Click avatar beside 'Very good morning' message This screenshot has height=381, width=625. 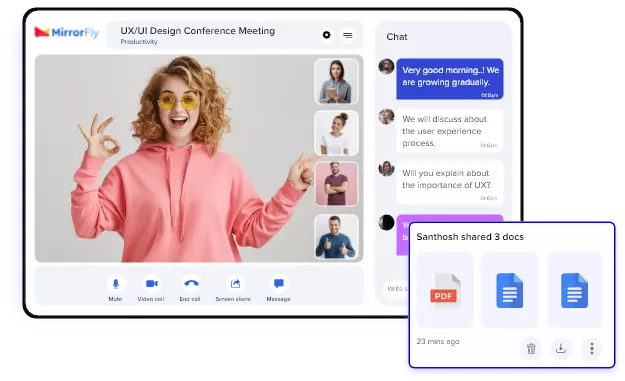386,67
